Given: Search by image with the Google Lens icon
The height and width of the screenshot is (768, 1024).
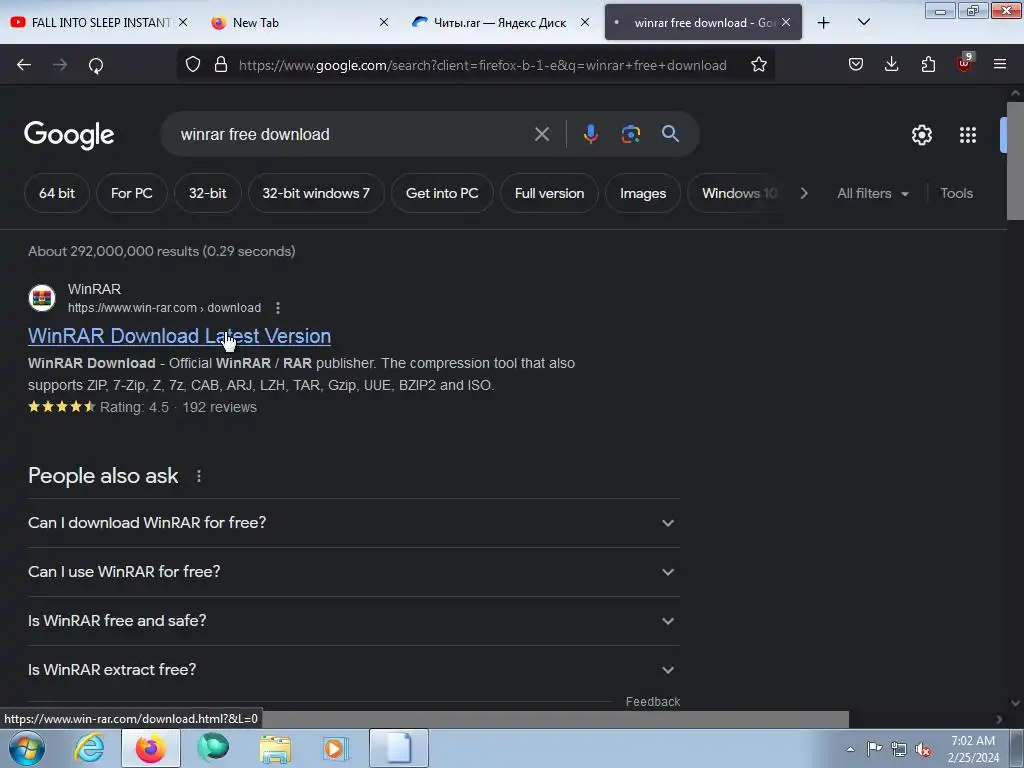Looking at the screenshot, I should 630,134.
